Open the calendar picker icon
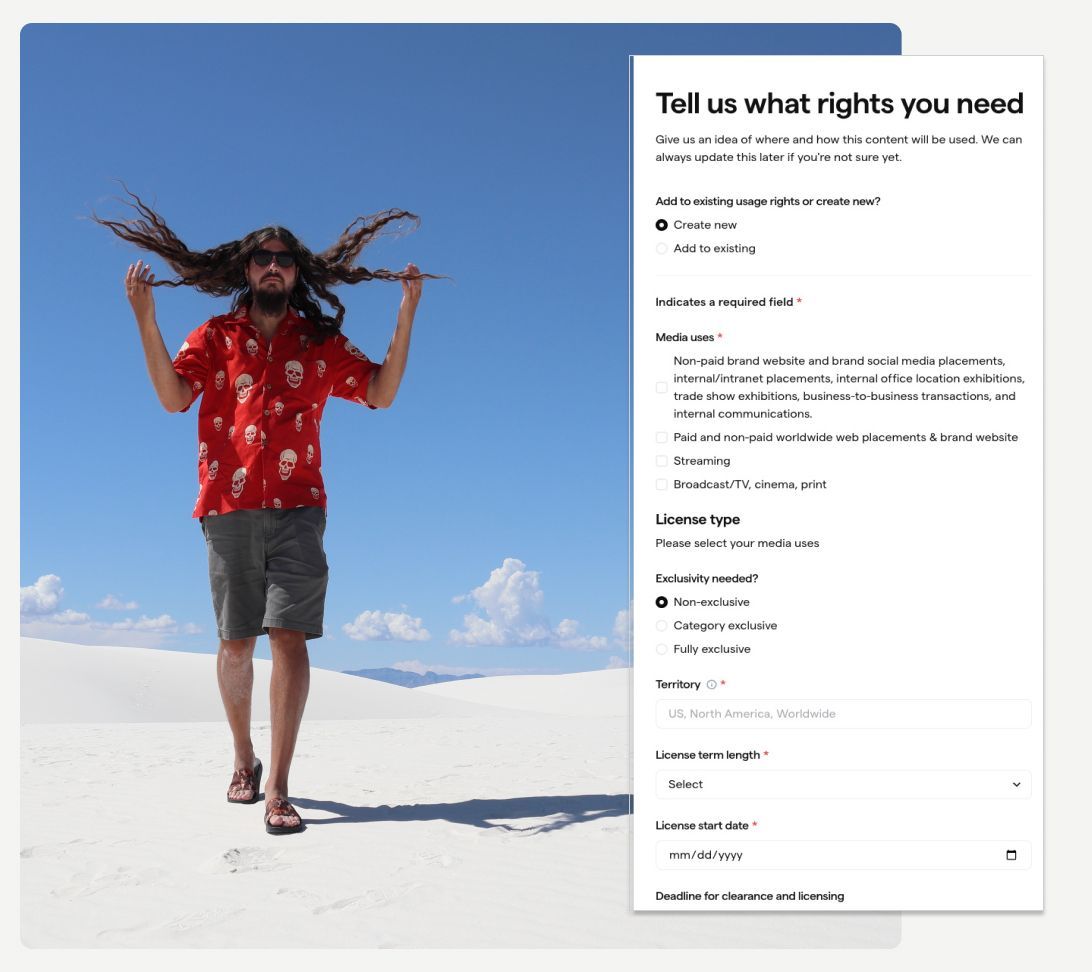This screenshot has height=972, width=1092. point(1011,855)
